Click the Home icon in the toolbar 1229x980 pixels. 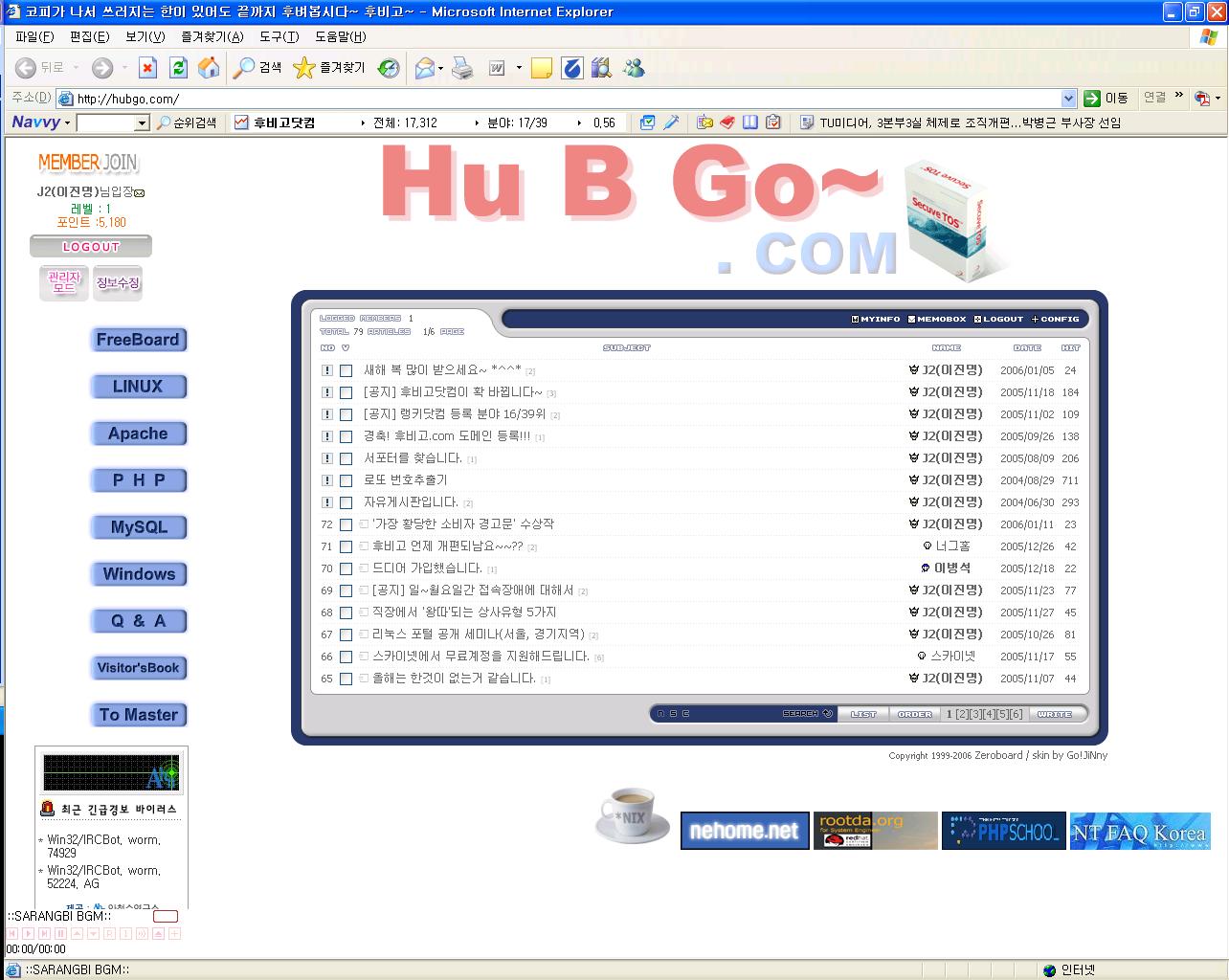[208, 68]
